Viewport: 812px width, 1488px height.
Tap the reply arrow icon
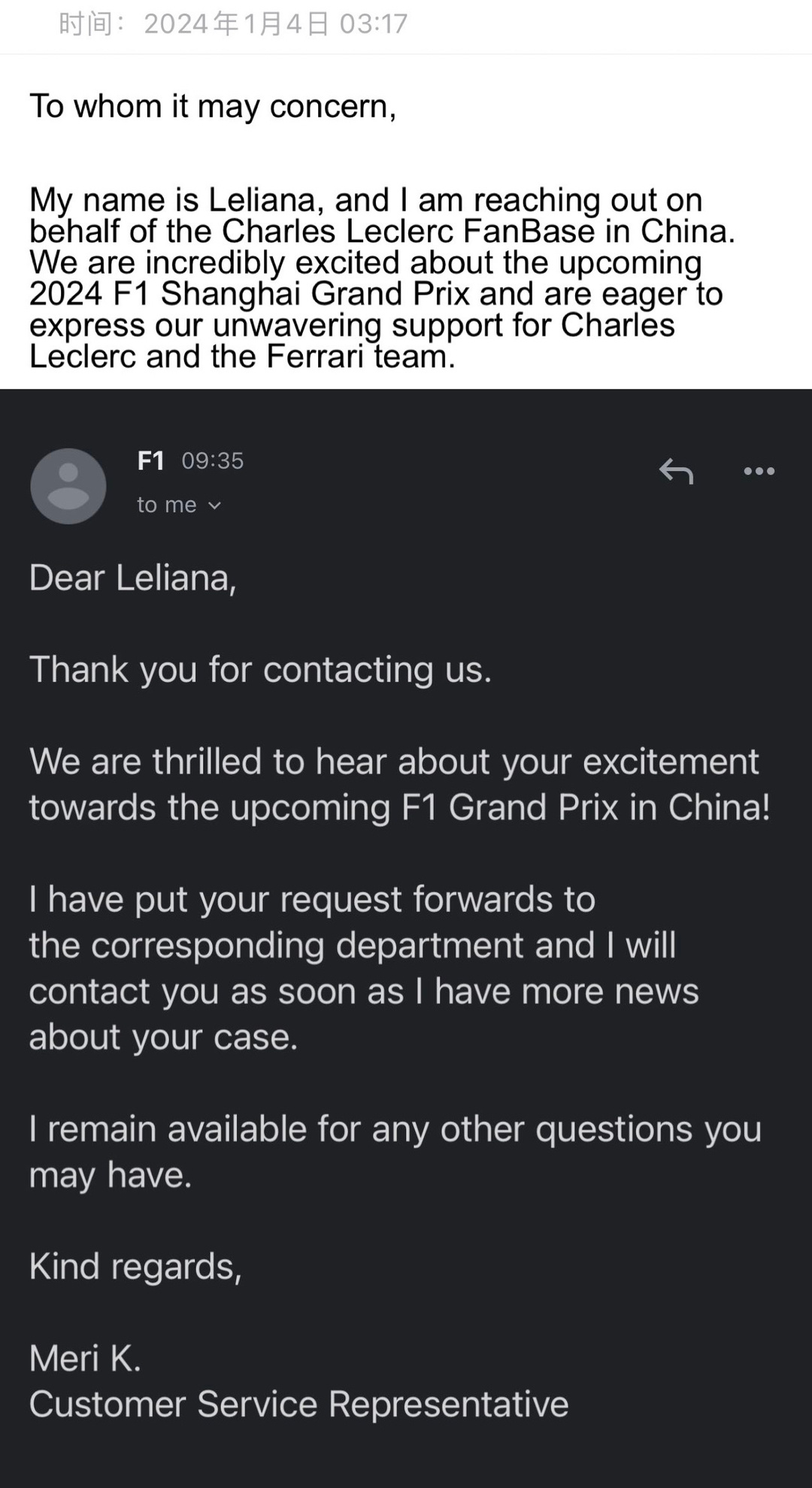point(676,472)
